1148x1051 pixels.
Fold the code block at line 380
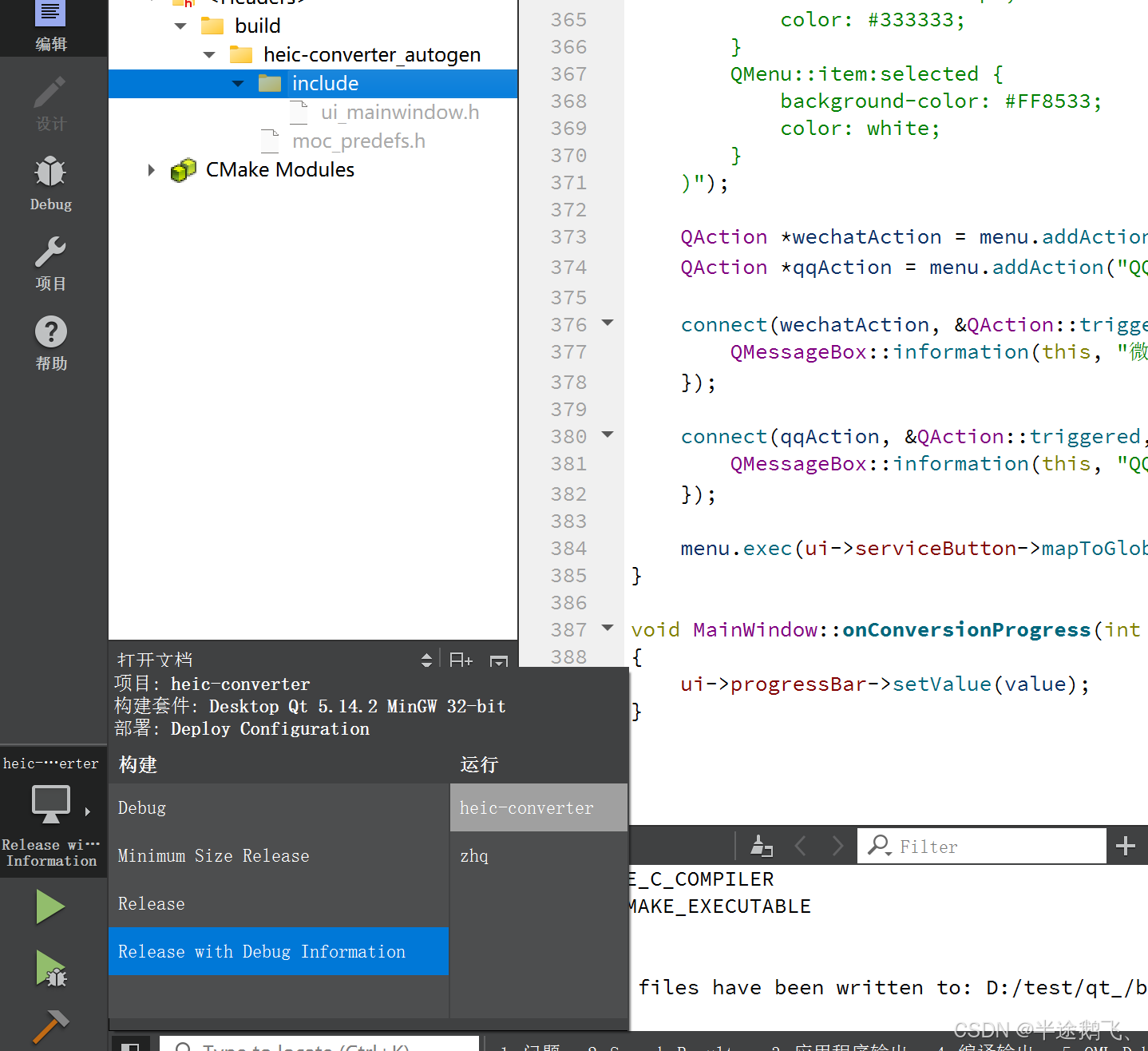608,435
